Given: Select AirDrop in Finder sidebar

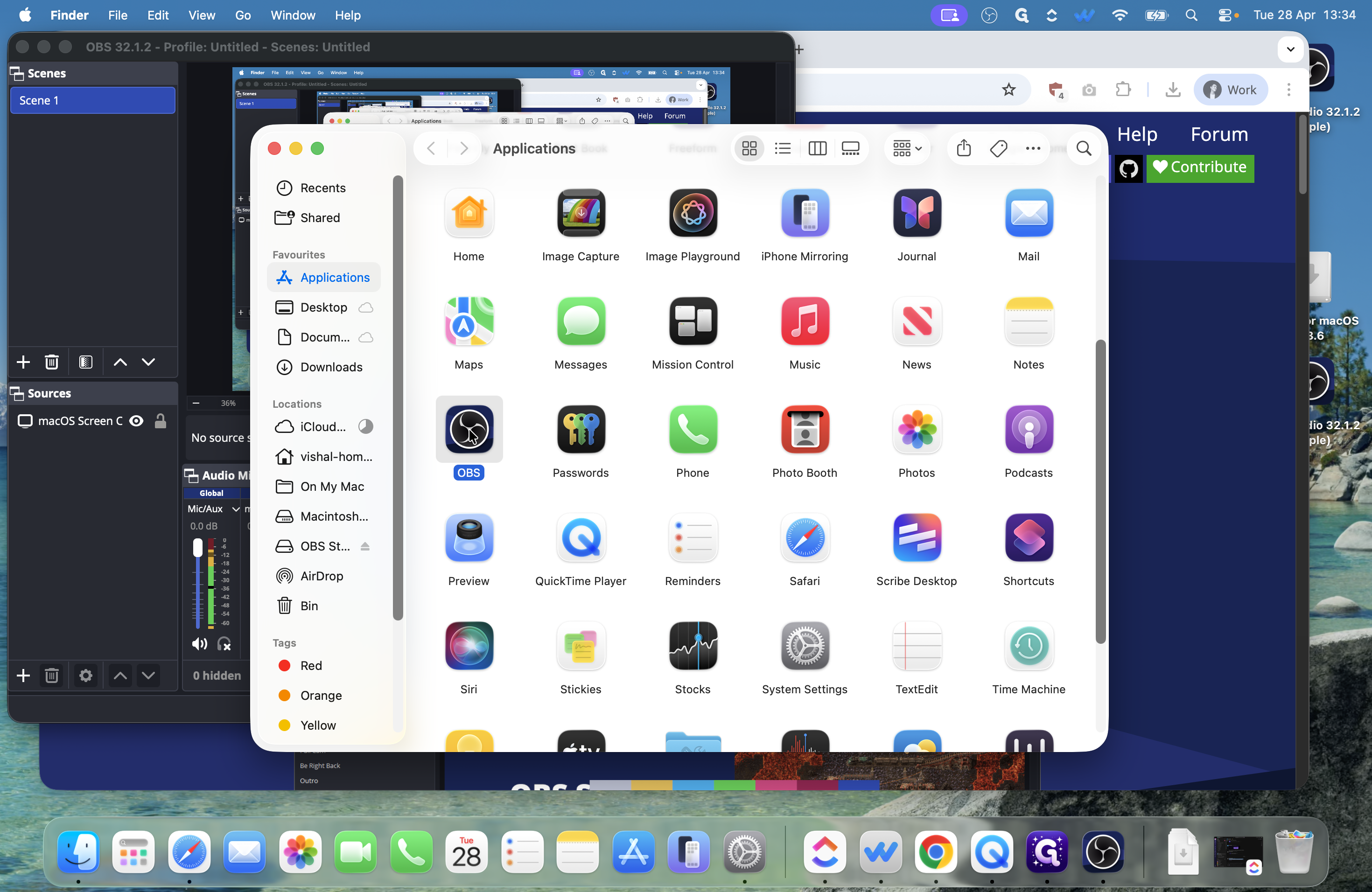Looking at the screenshot, I should tap(323, 576).
